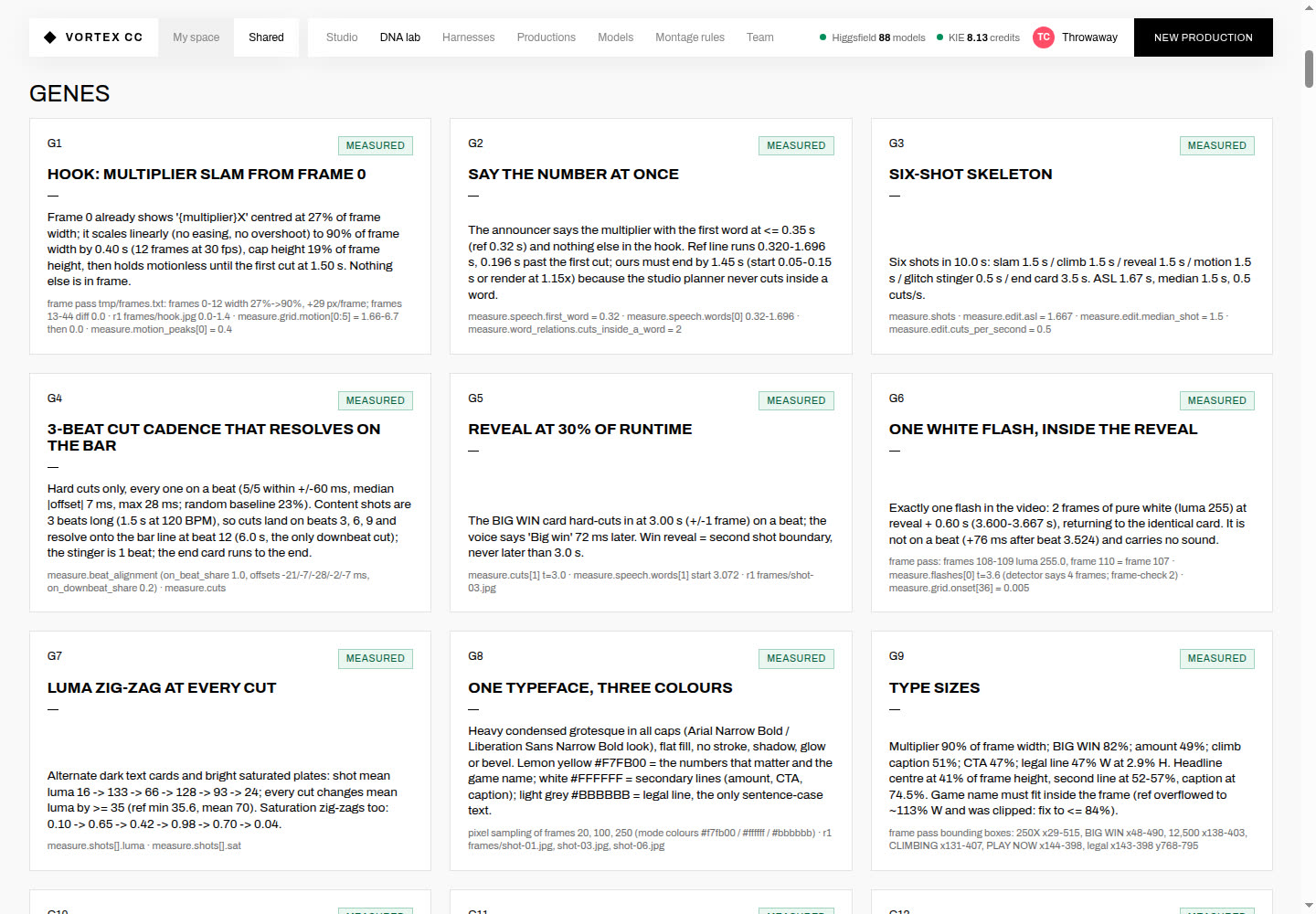Click the MEASURED badge on gene G9

(x=1216, y=658)
